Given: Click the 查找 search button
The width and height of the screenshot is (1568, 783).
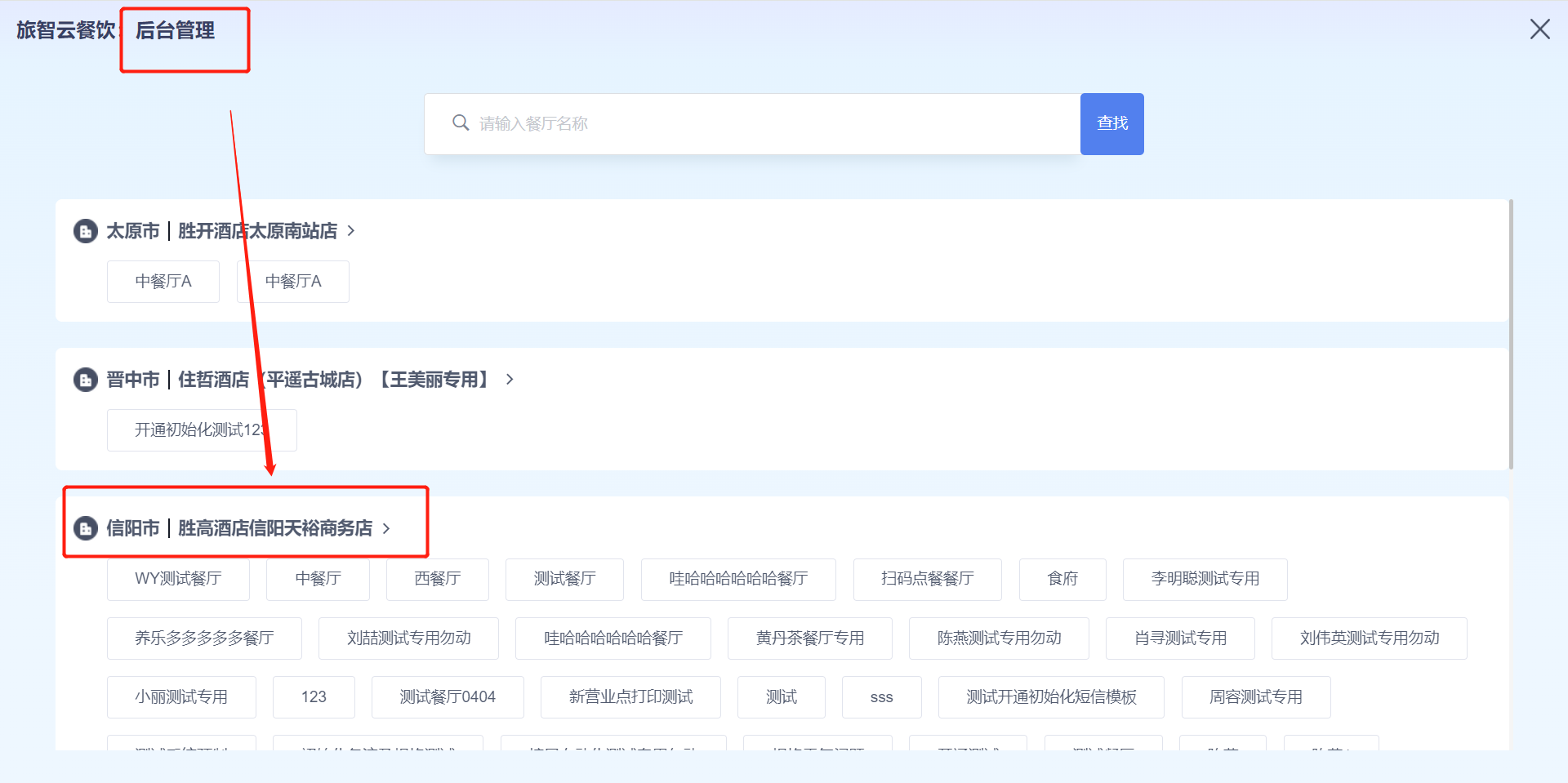Looking at the screenshot, I should click(1111, 123).
